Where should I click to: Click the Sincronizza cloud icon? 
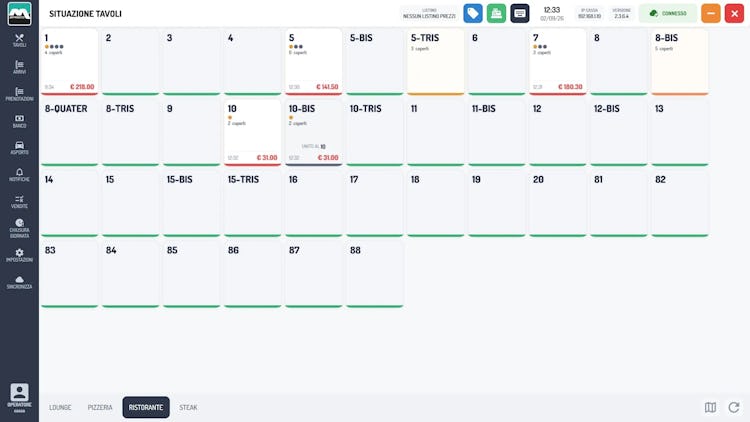click(x=19, y=282)
